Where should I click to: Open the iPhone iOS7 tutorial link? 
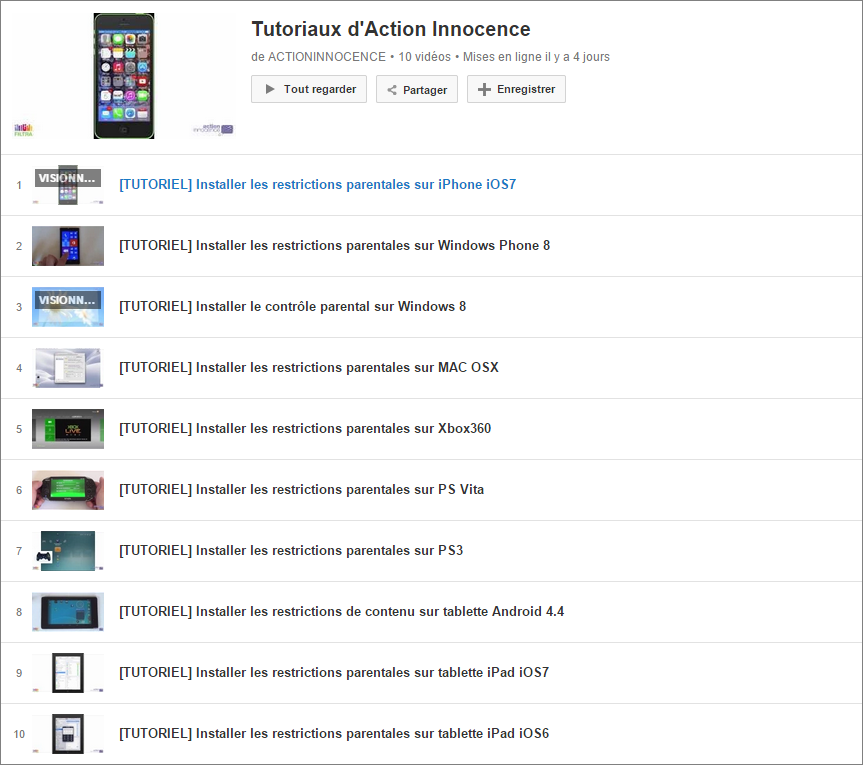(318, 184)
